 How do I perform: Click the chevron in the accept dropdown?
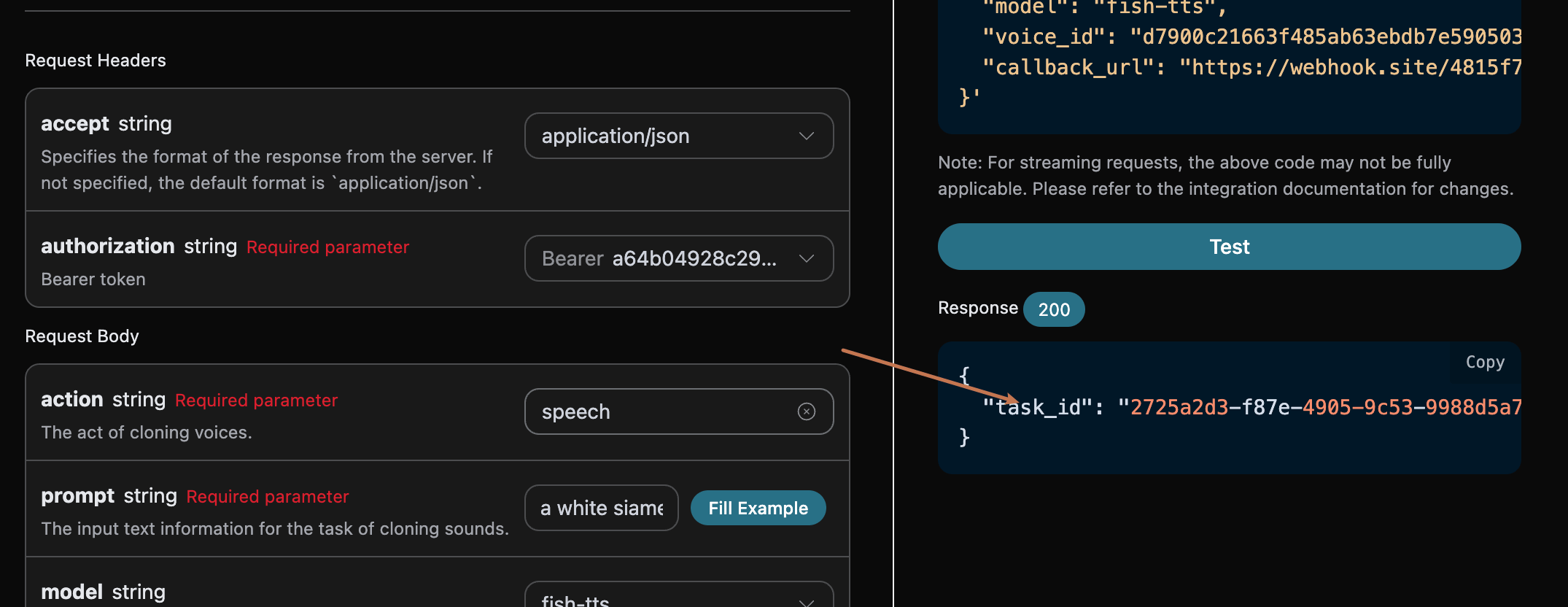point(806,136)
